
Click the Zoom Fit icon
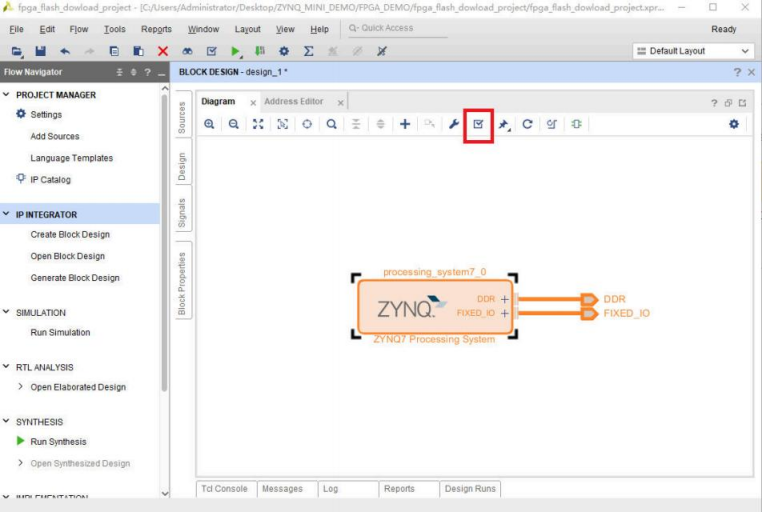pos(258,124)
